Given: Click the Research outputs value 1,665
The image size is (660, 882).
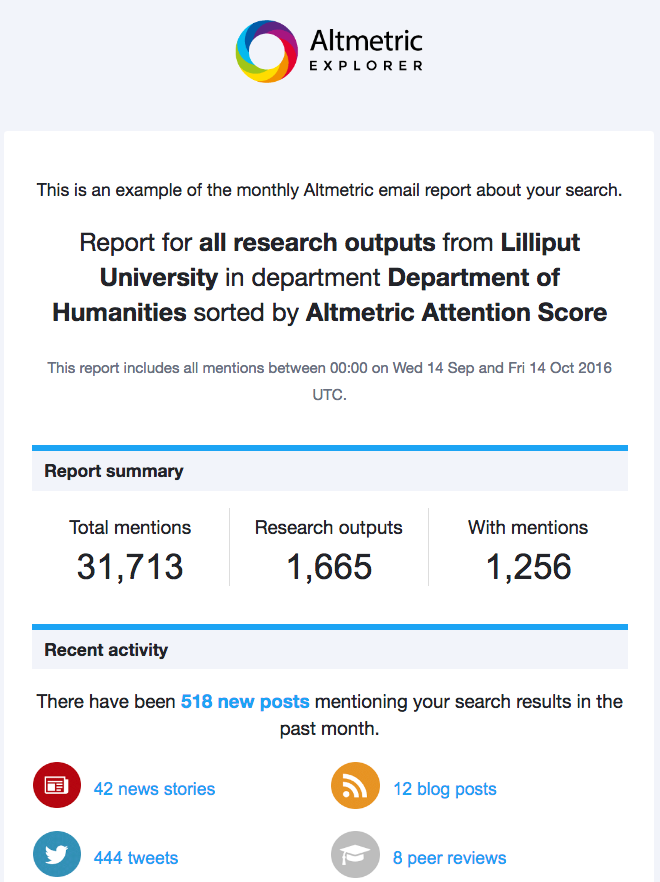Looking at the screenshot, I should point(329,567).
